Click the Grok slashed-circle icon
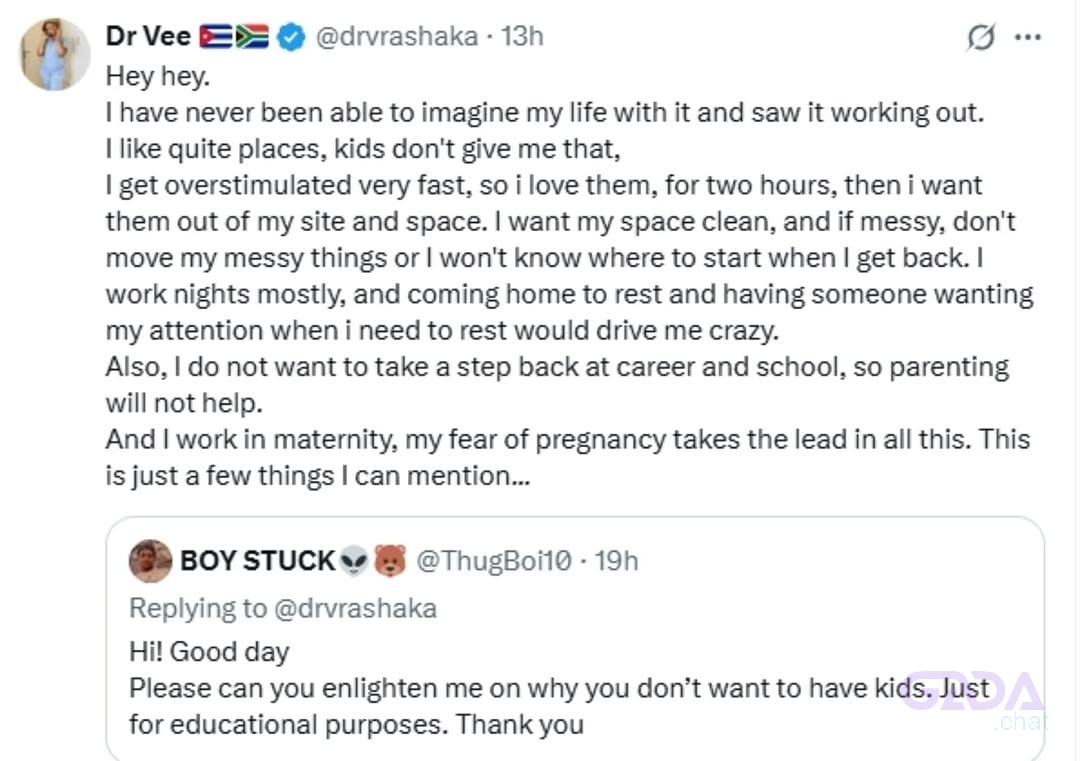 [980, 37]
